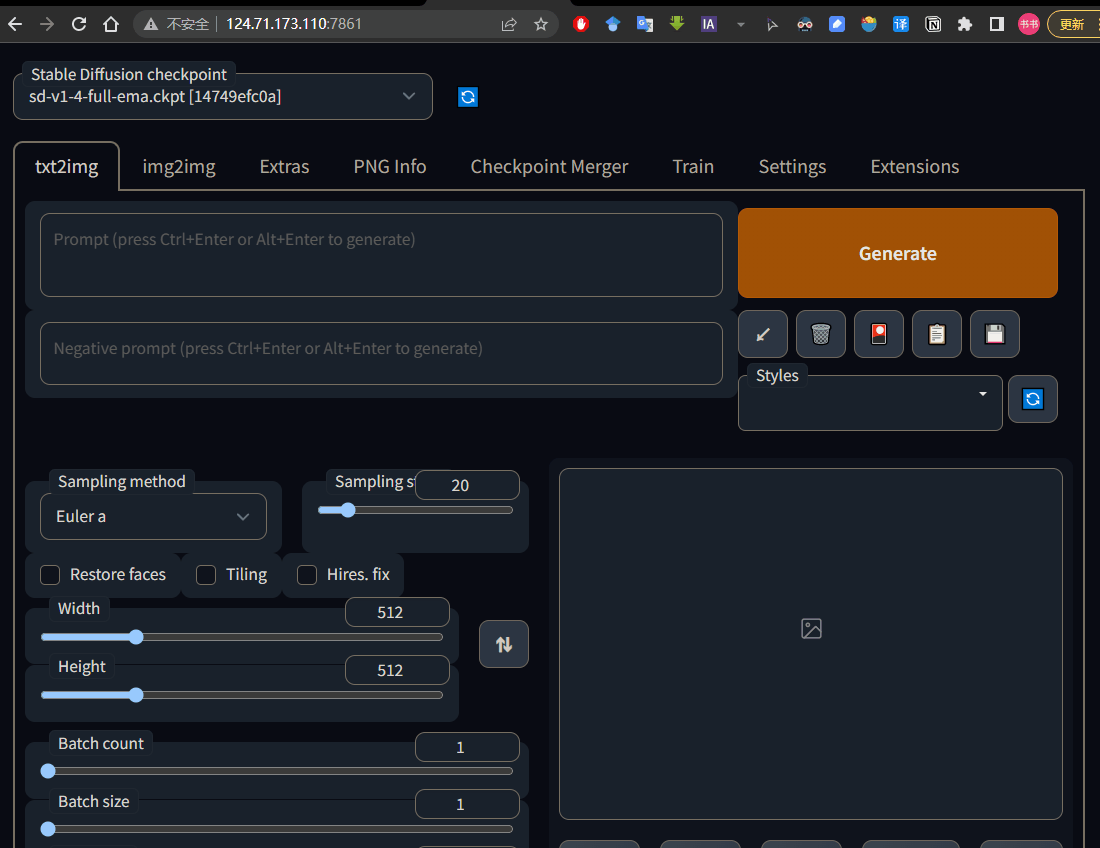Click the clipboard apply styles icon
Screen dimensions: 1100x848
[937, 334]
